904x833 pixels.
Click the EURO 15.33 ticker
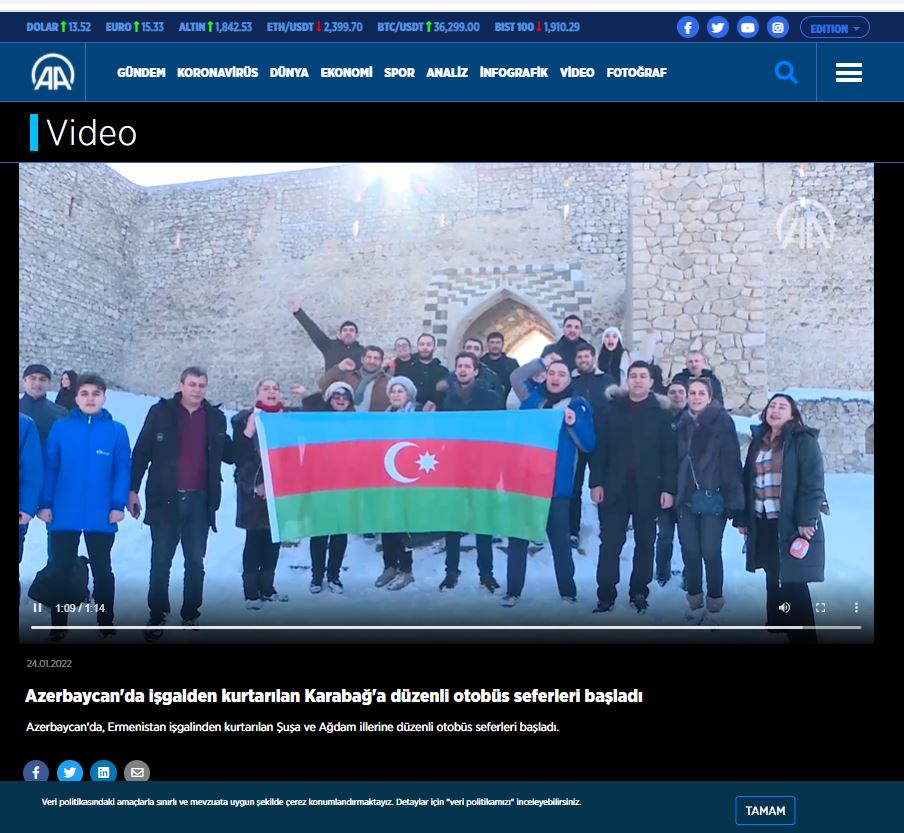click(134, 27)
